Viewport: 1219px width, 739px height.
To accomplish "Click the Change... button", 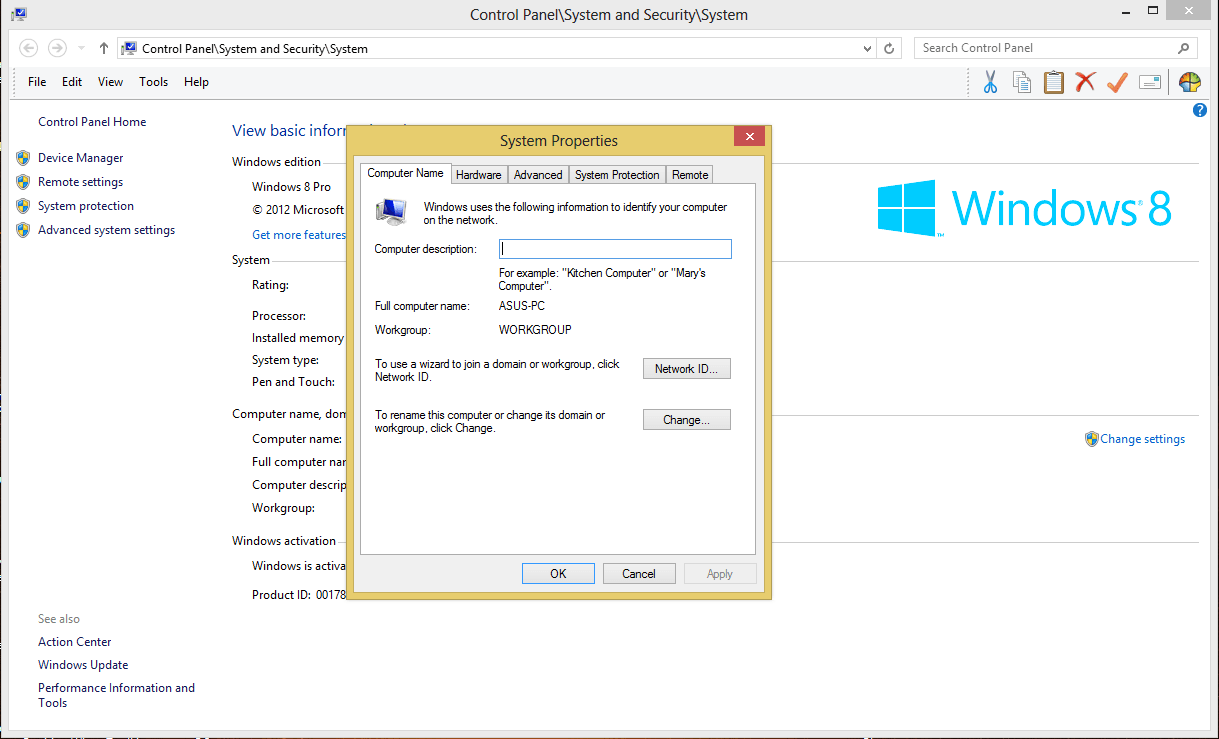I will [x=686, y=420].
